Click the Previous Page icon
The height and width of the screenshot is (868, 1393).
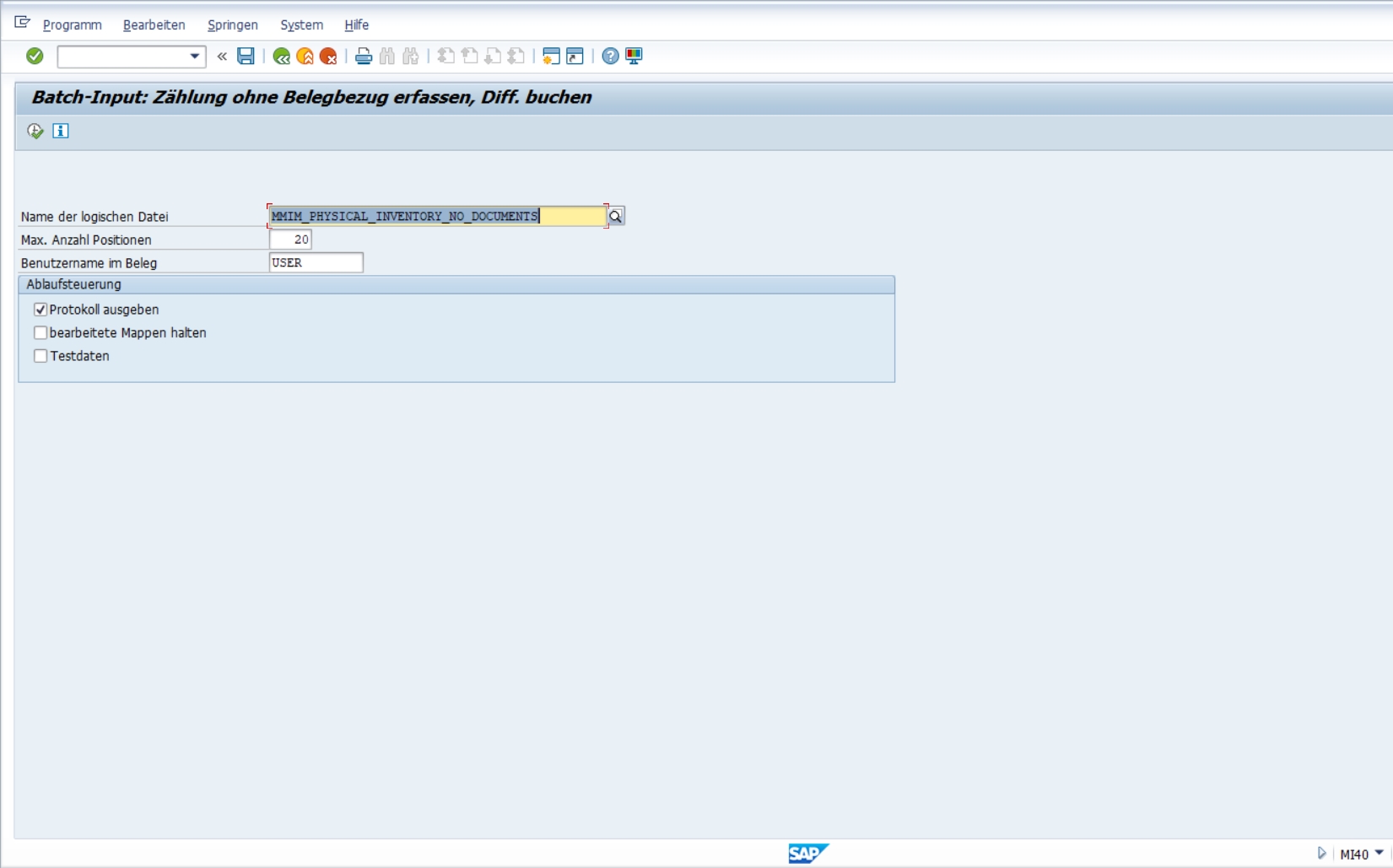pos(470,57)
